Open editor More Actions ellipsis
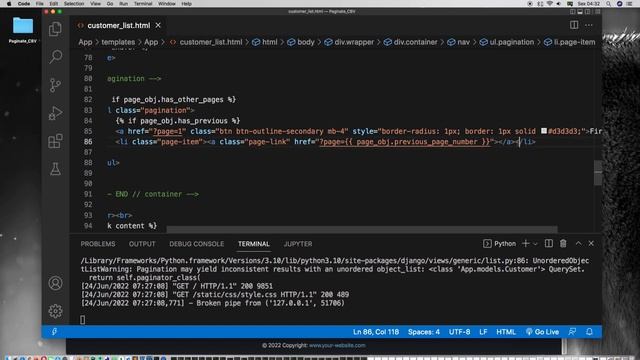The height and width of the screenshot is (360, 640). pyautogui.click(x=589, y=25)
